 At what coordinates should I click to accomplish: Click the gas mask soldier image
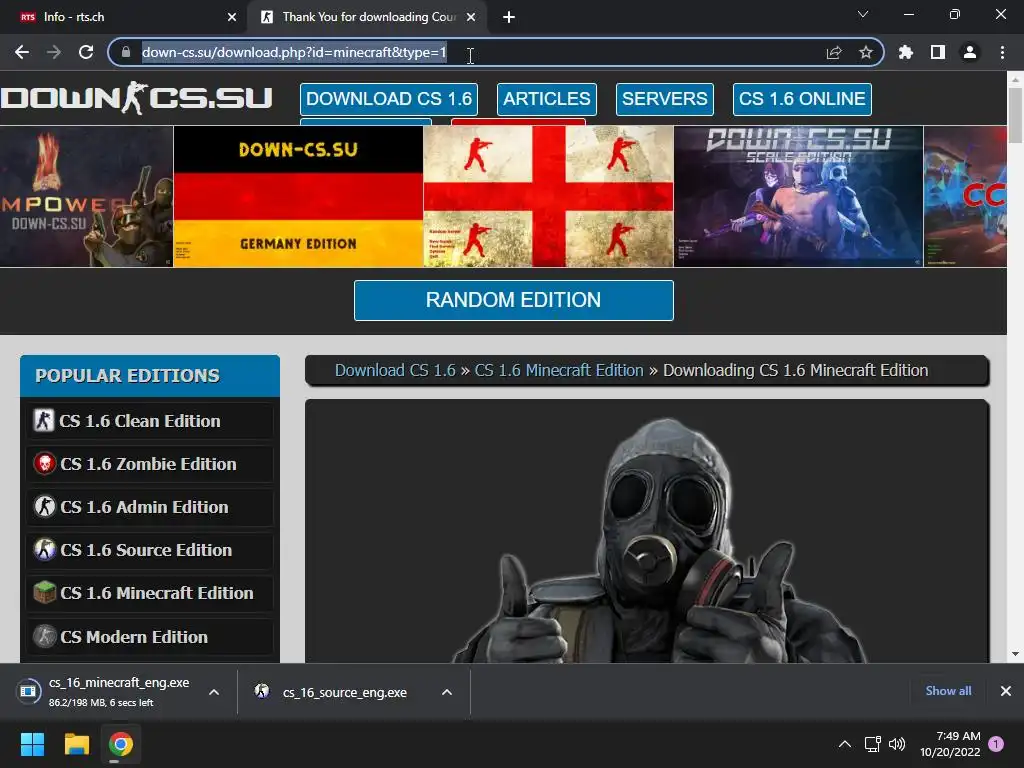660,542
